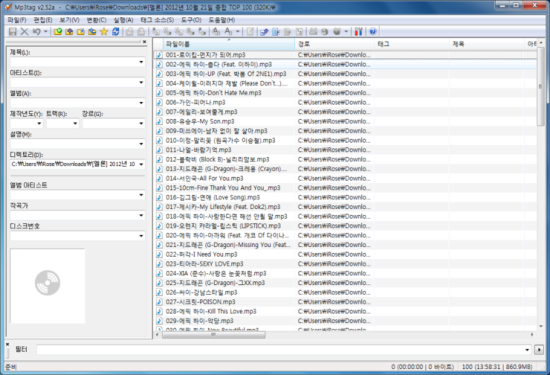
Task: Open the 변환(C) menu
Action: pos(96,20)
